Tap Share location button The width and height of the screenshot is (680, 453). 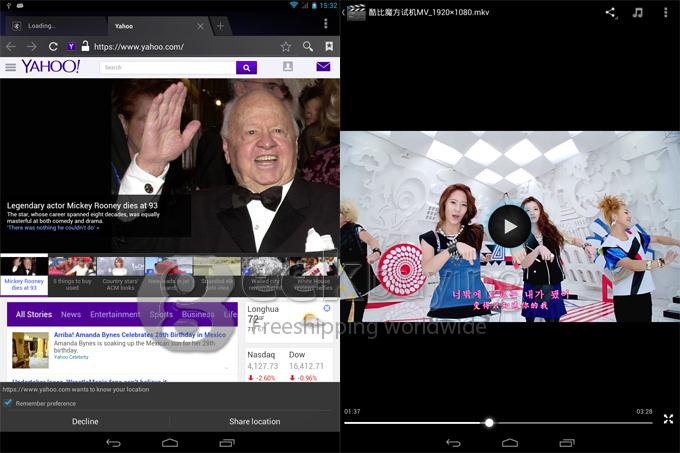pyautogui.click(x=255, y=421)
